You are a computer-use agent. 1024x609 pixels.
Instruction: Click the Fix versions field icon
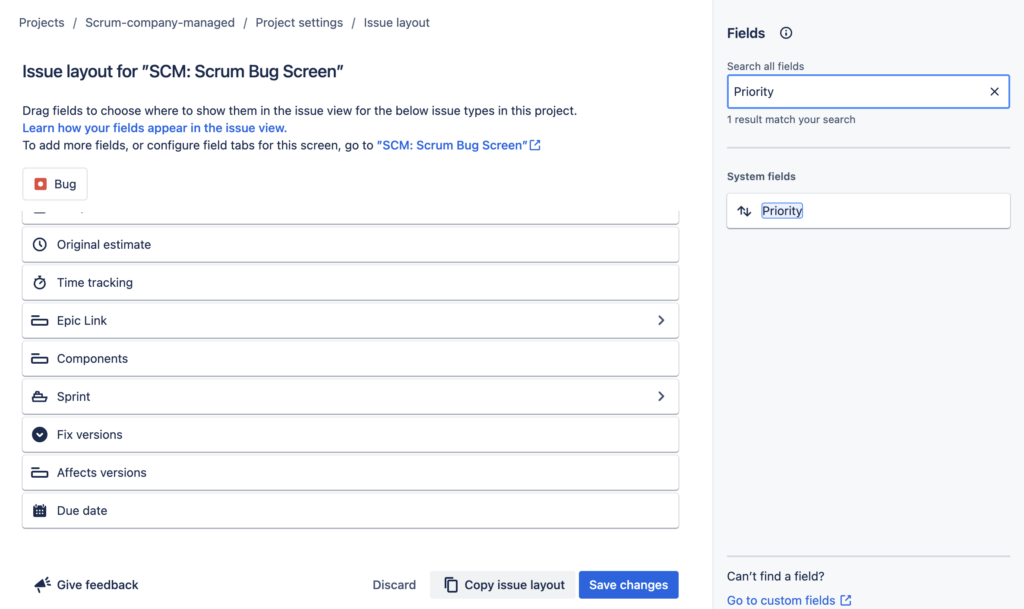pos(39,434)
